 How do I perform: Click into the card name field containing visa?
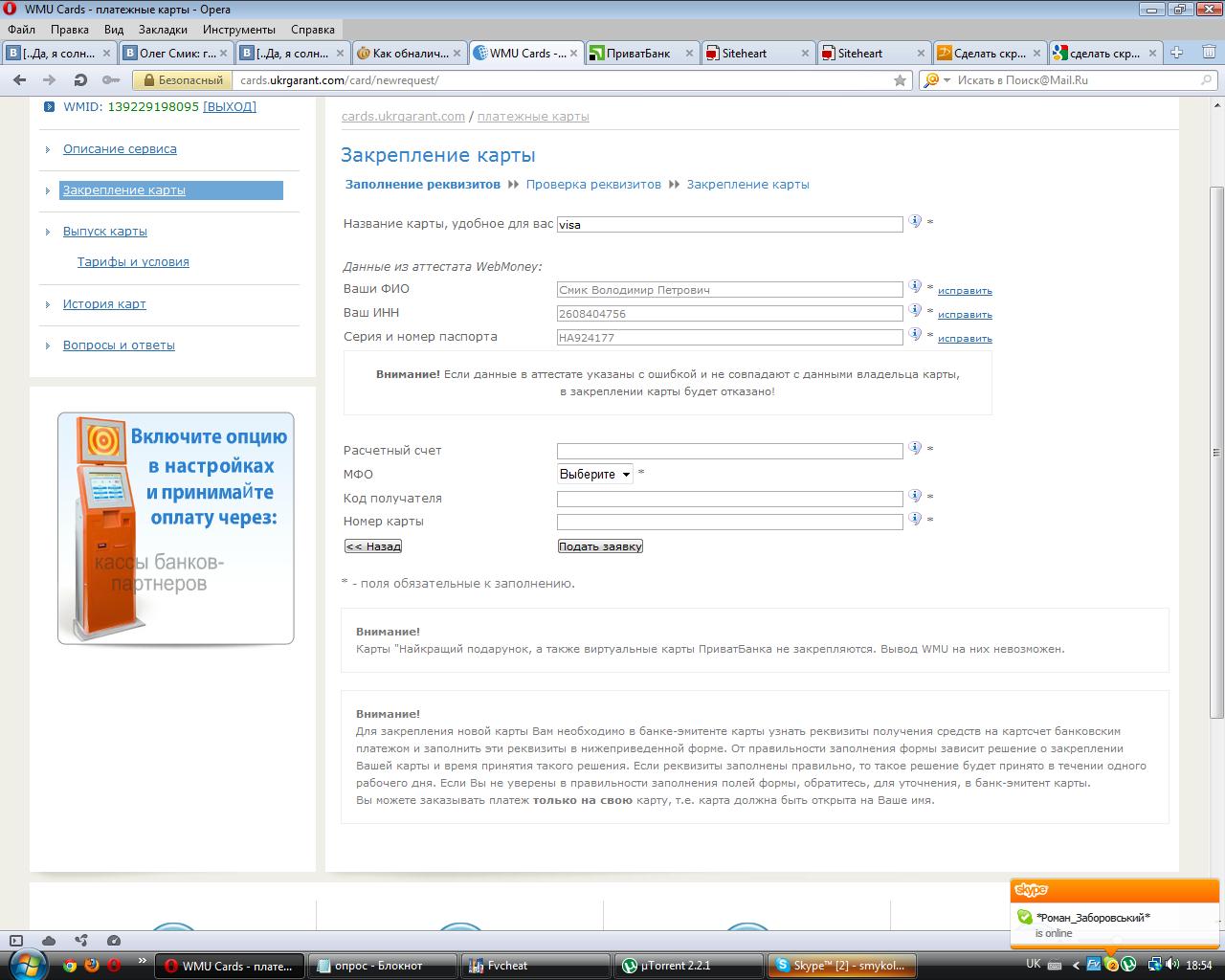pos(730,224)
